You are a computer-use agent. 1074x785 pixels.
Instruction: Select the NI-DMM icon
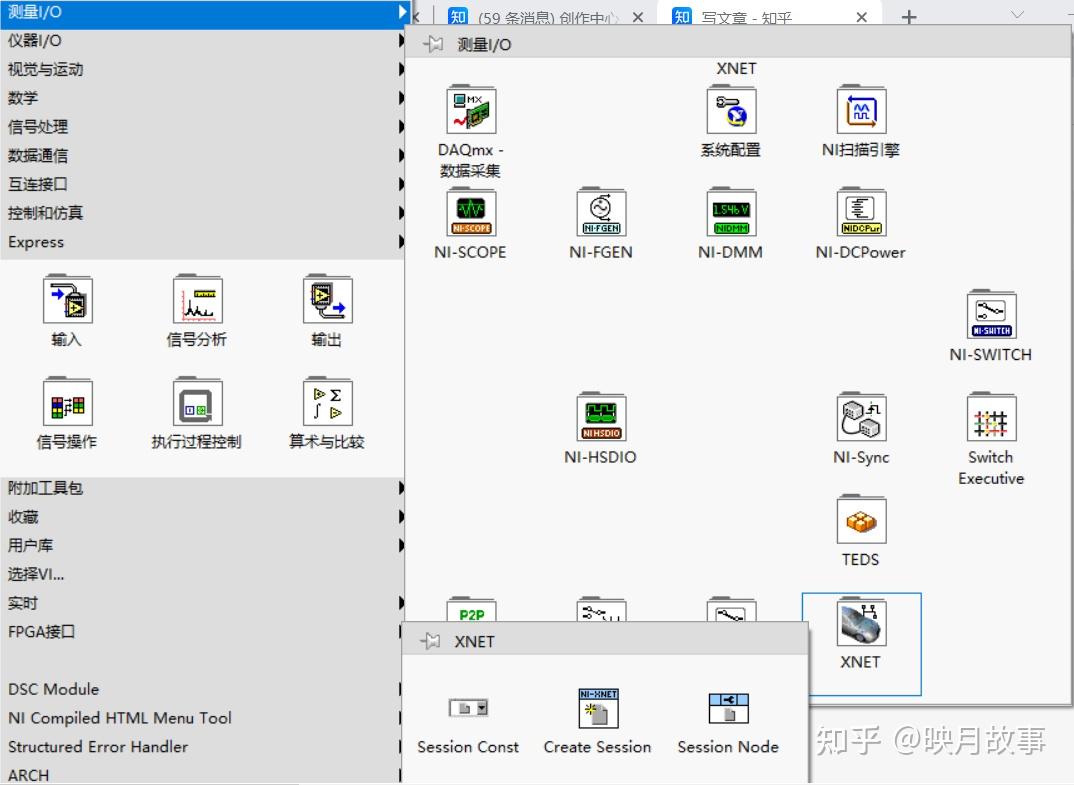pos(730,213)
